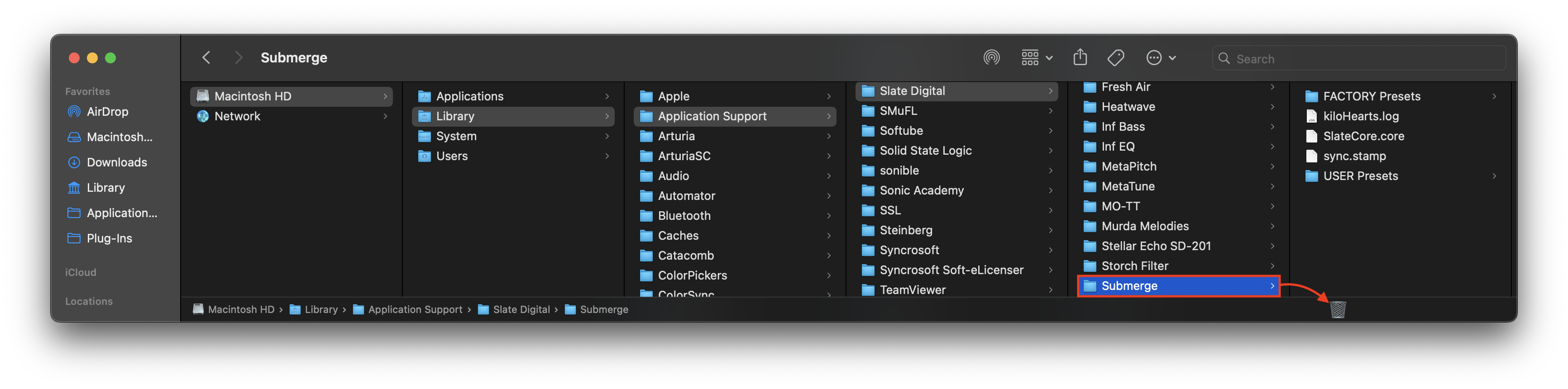Select the Storch Filter folder
Image resolution: width=1568 pixels, height=389 pixels.
click(1178, 266)
